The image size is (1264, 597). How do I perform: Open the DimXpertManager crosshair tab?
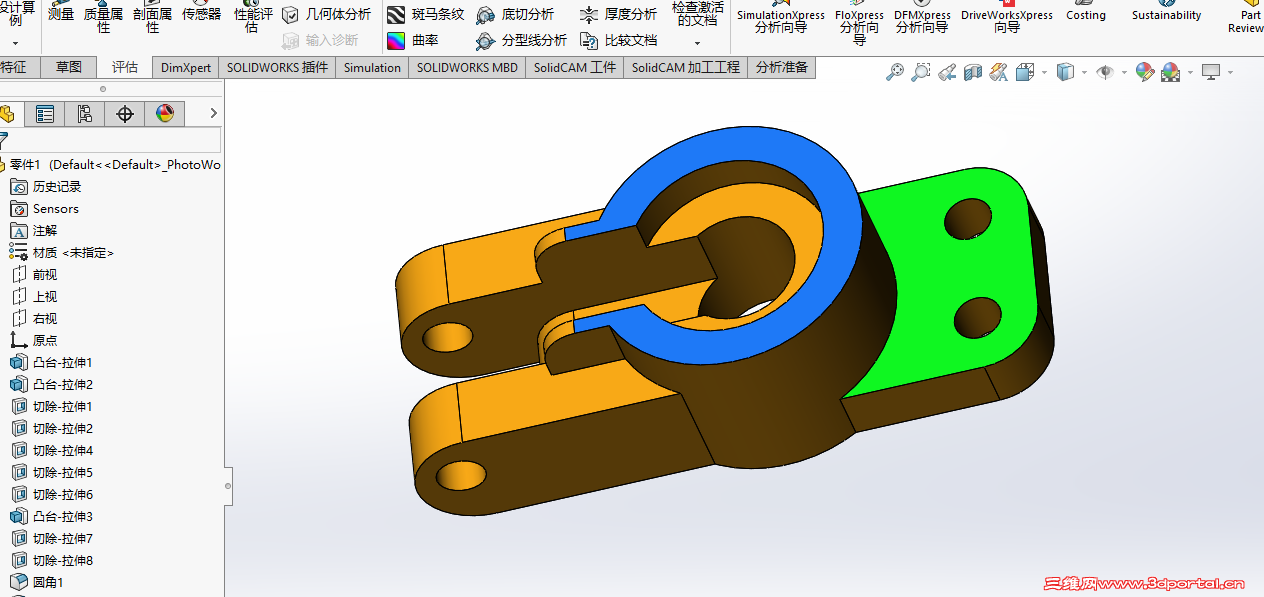[125, 114]
